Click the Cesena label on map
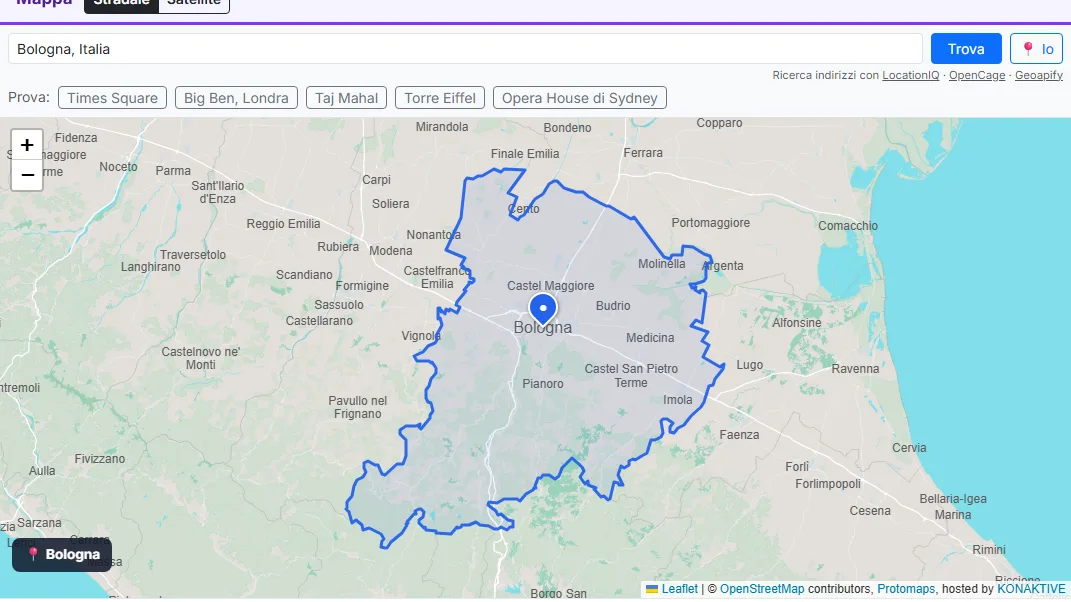Viewport: 1071px width, 602px height. (x=870, y=511)
